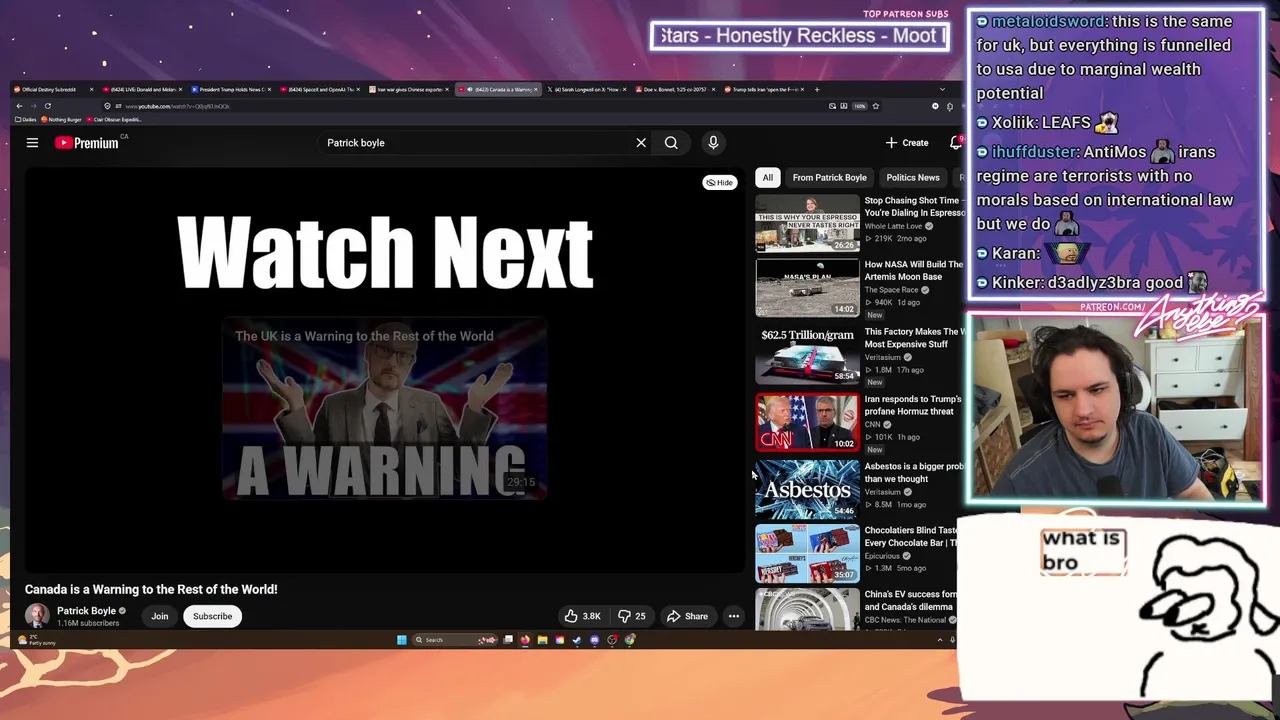Open Discord from the taskbar
1280x720 pixels.
click(594, 640)
